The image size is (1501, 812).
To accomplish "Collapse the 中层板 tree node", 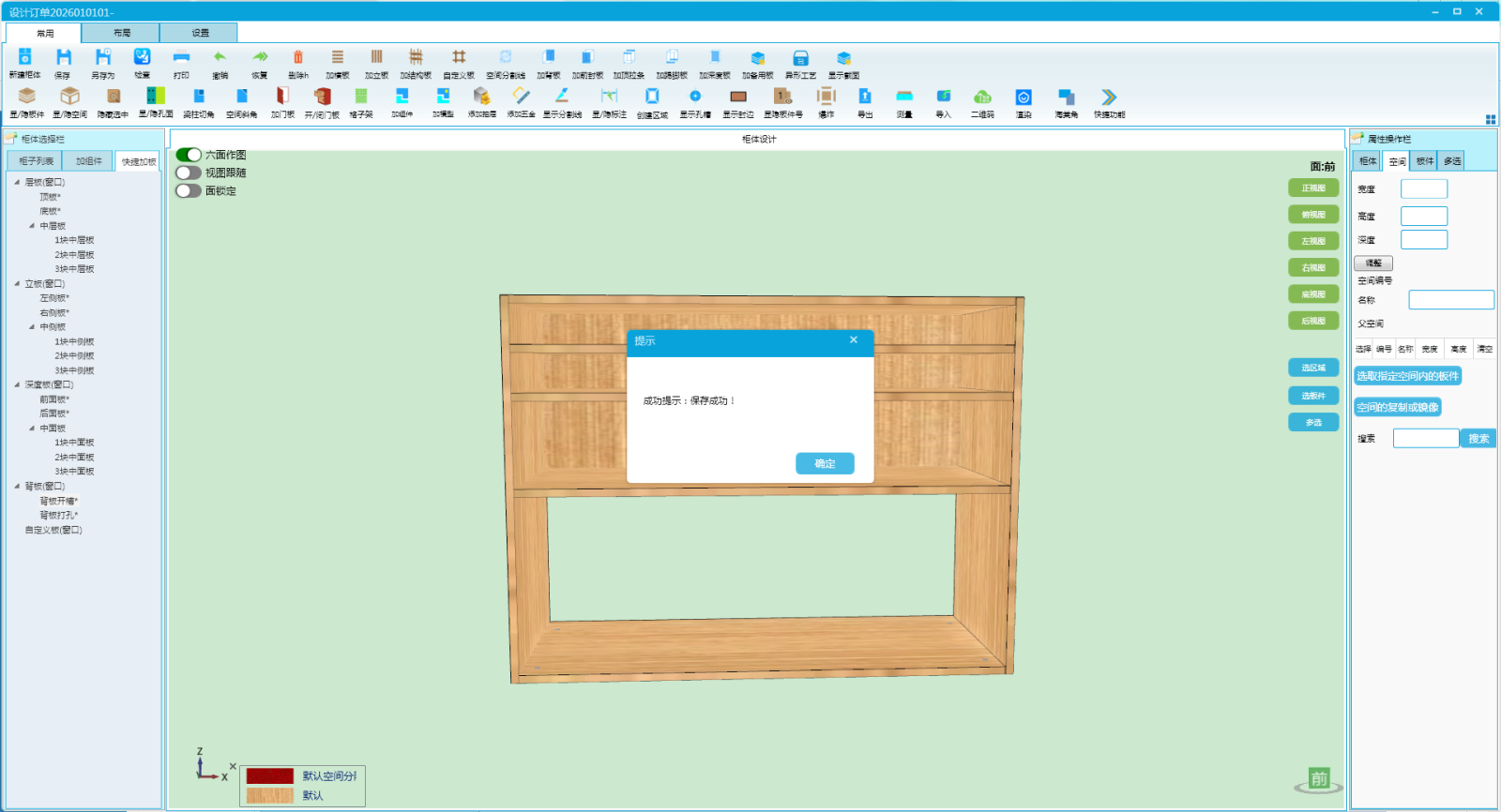I will (x=32, y=226).
